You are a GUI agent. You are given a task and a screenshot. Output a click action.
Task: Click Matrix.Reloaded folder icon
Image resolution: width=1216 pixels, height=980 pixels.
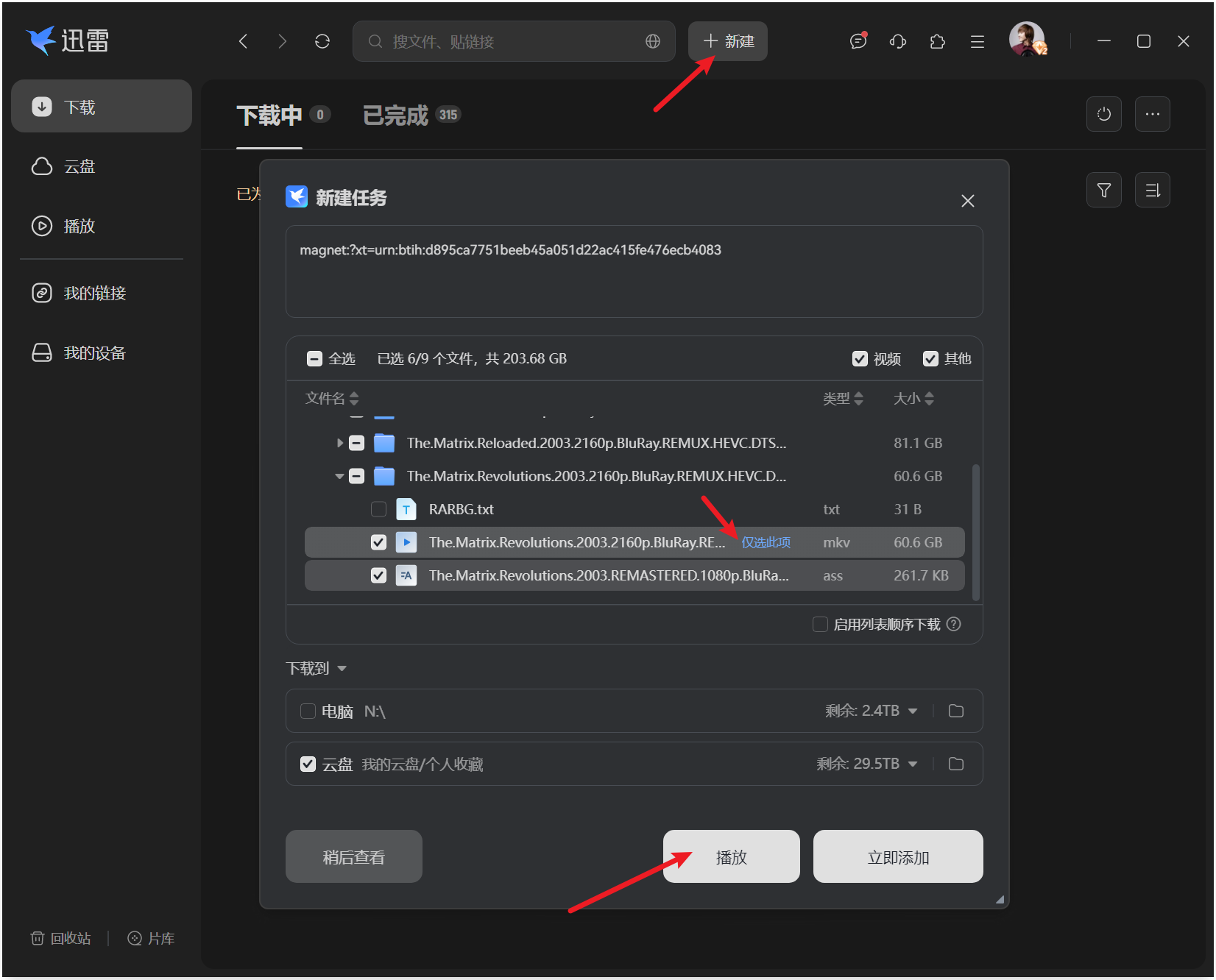pyautogui.click(x=384, y=443)
